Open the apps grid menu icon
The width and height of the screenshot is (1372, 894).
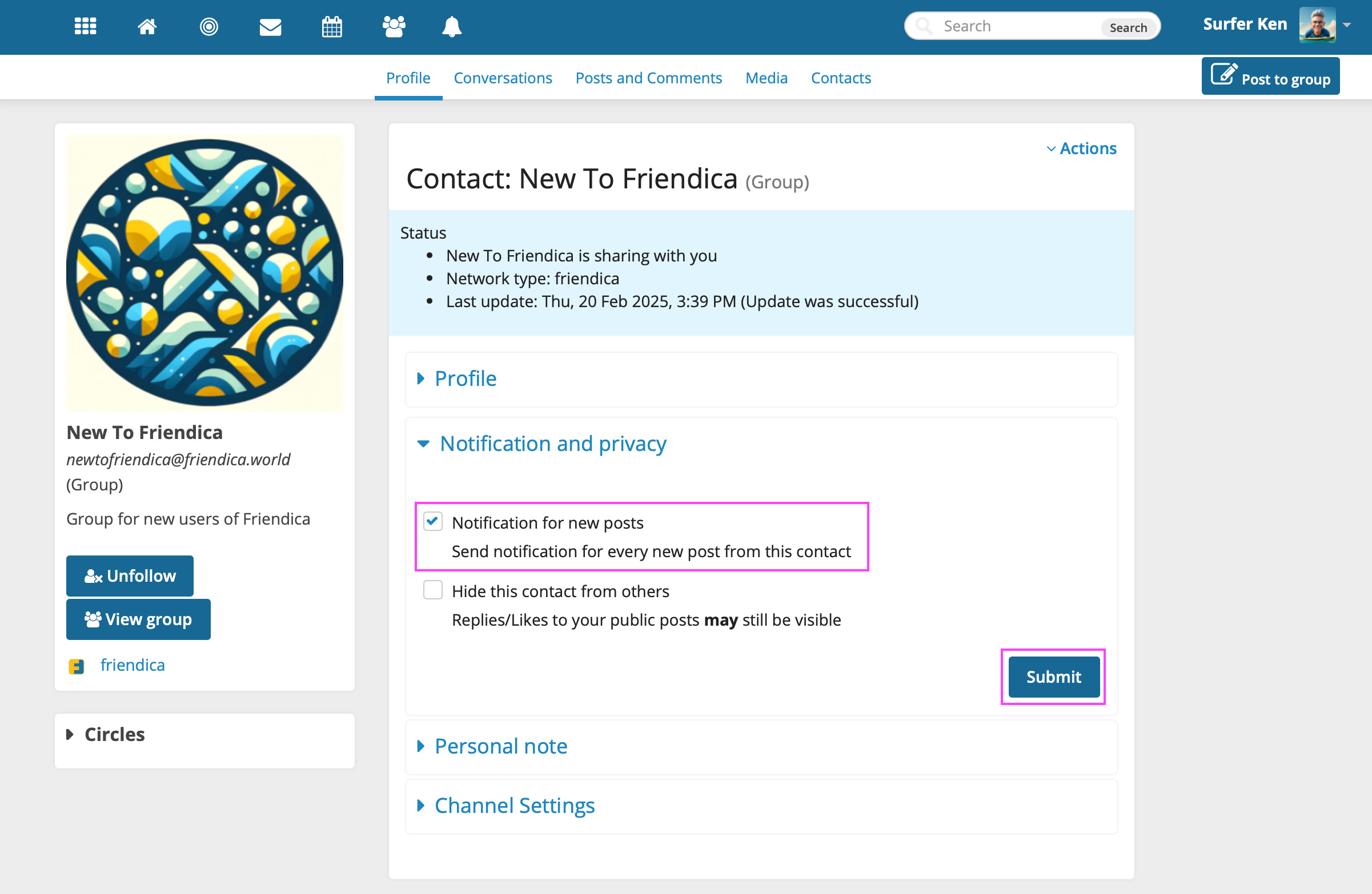point(85,26)
